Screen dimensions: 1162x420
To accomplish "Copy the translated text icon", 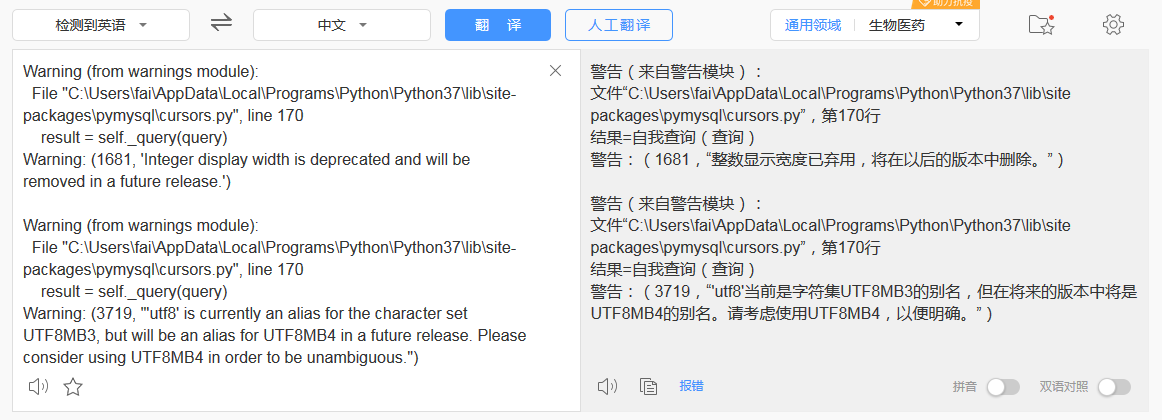I will [648, 386].
